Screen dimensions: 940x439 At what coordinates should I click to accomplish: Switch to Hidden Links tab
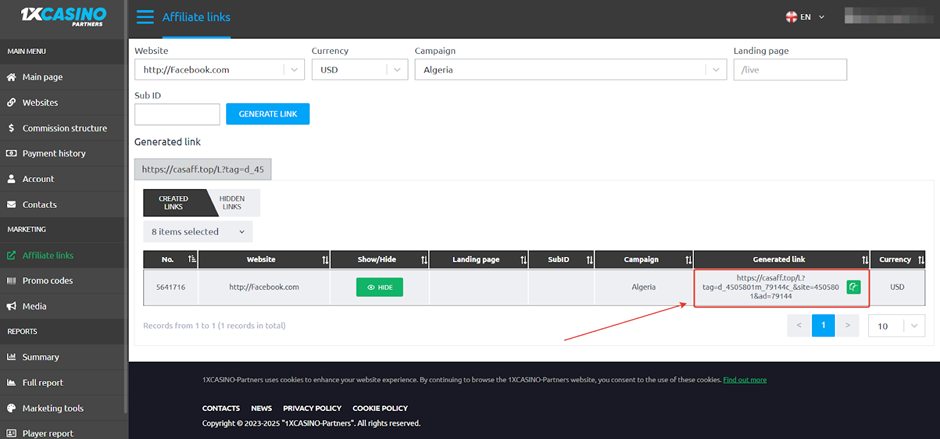click(231, 203)
